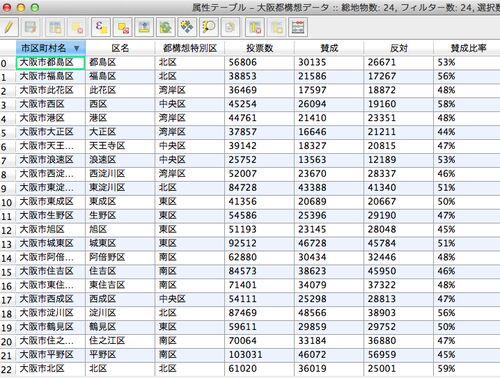500x378 pixels.
Task: Click the 西淀川区 cell
Action: click(x=120, y=174)
